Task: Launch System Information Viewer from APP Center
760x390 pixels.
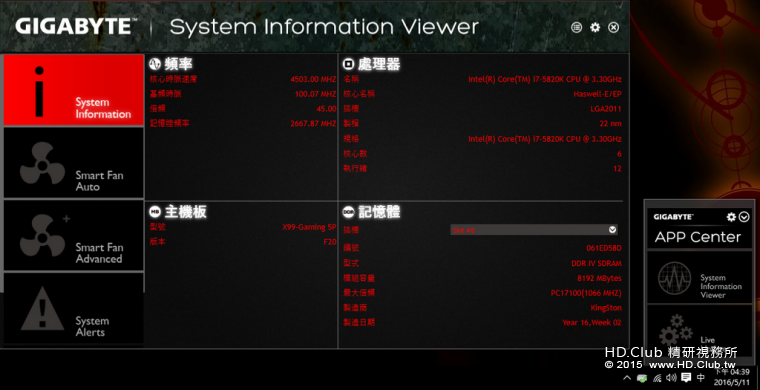Action: click(x=699, y=278)
